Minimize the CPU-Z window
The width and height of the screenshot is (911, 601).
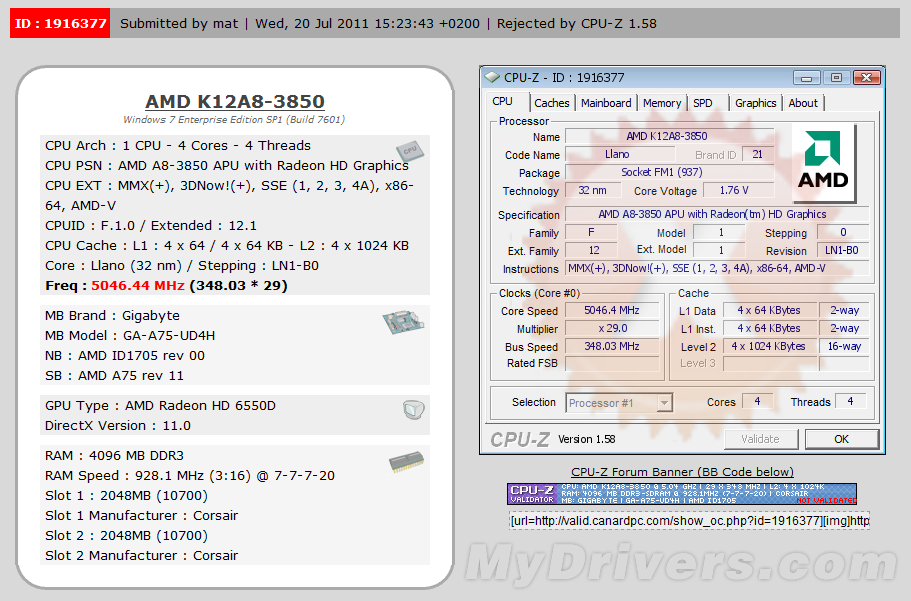point(806,77)
